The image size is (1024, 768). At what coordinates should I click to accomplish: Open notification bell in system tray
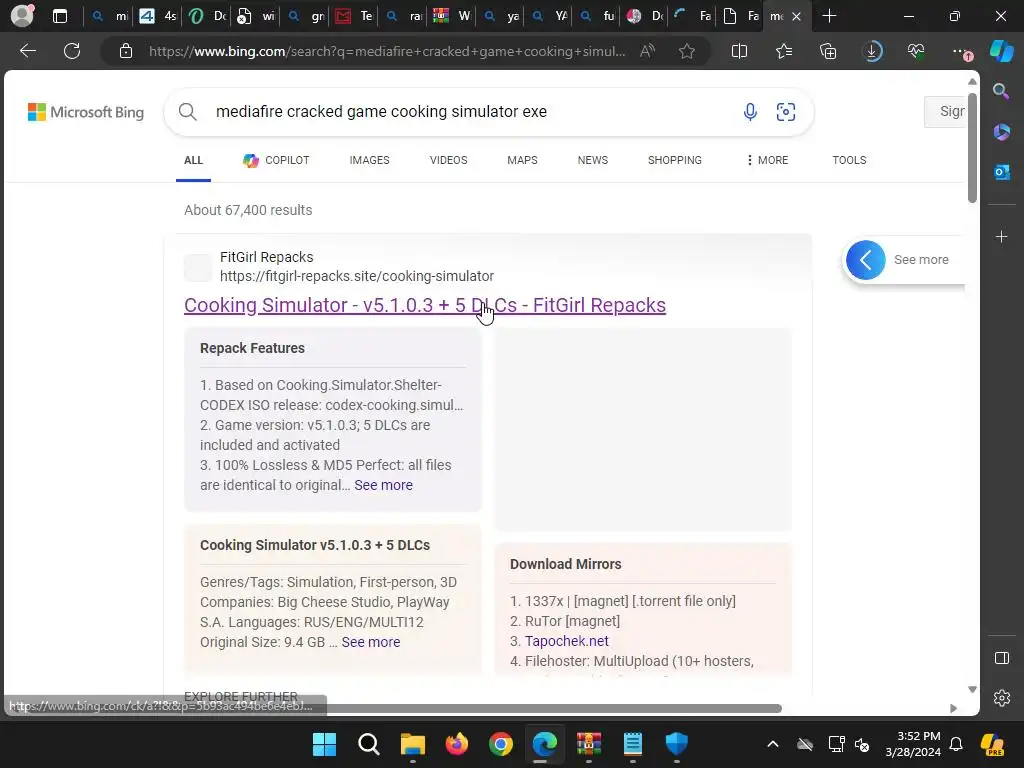coord(955,744)
